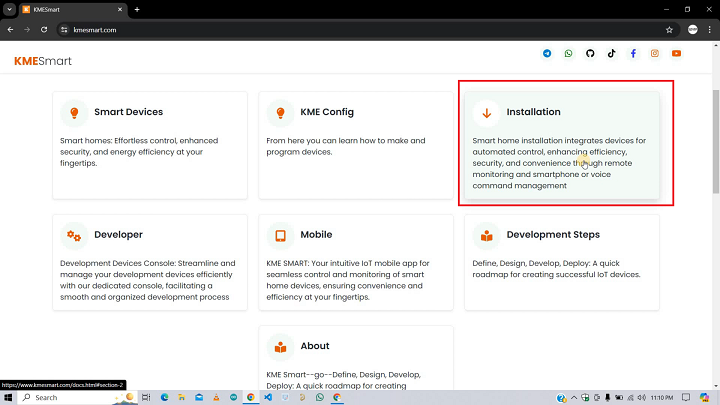This screenshot has width=720, height=405.
Task: Click the page vertical scrollbar thumb
Action: pos(716,141)
